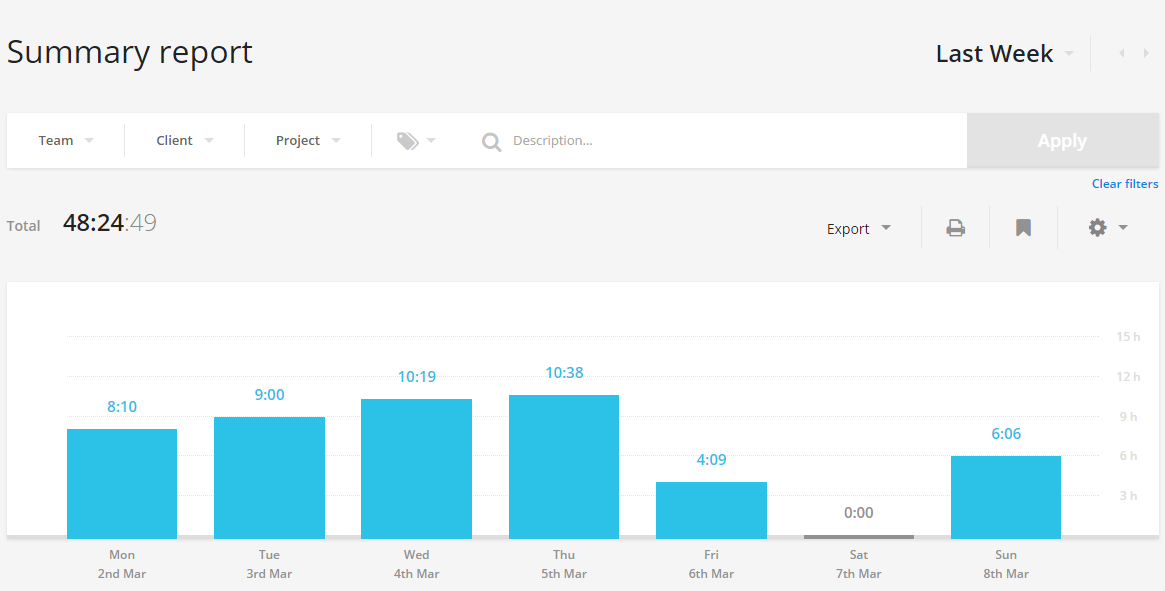Click the Clear filters link
The height and width of the screenshot is (591, 1165).
tap(1125, 184)
